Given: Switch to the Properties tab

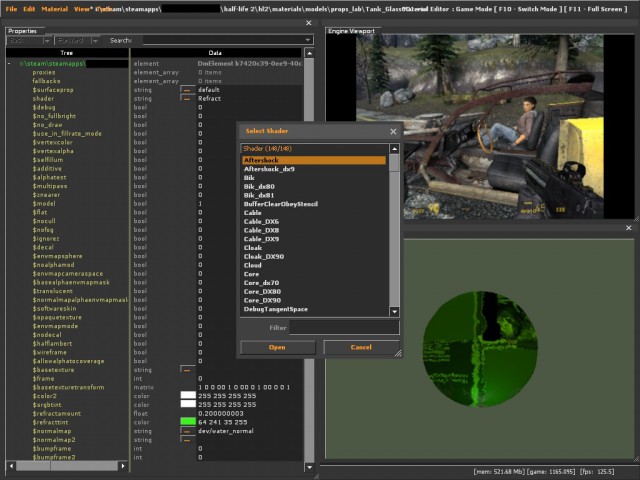Looking at the screenshot, I should coord(22,31).
